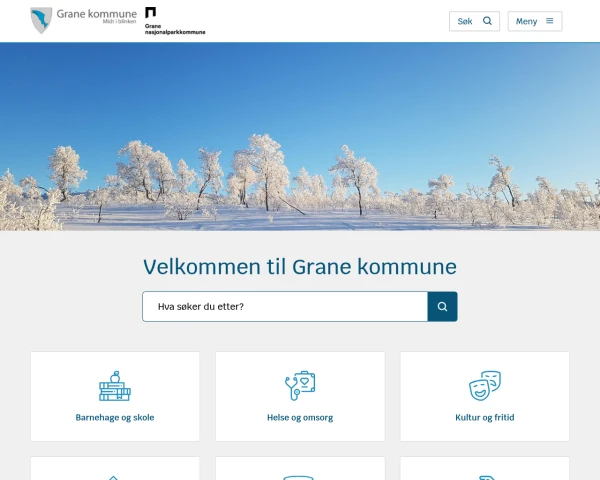Viewport: 600px width, 480px height.
Task: Submit search with the dark magnifier button
Action: point(442,307)
